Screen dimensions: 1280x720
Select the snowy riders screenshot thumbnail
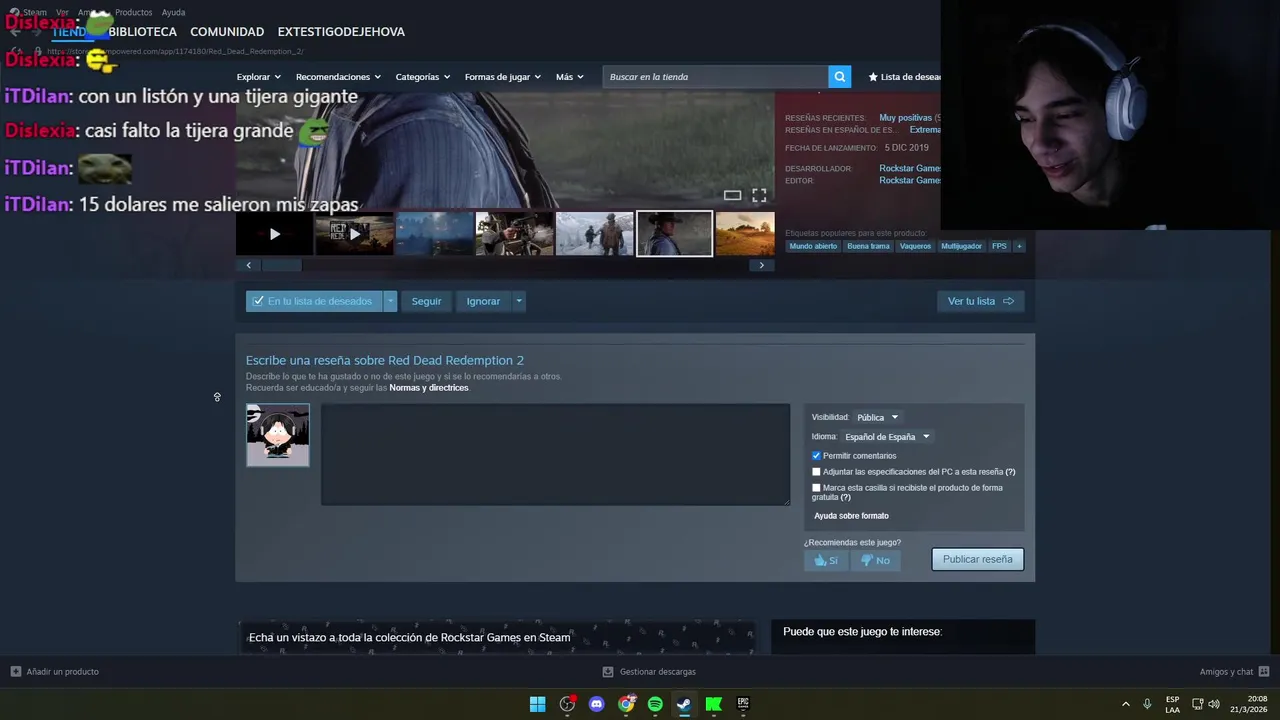[594, 234]
